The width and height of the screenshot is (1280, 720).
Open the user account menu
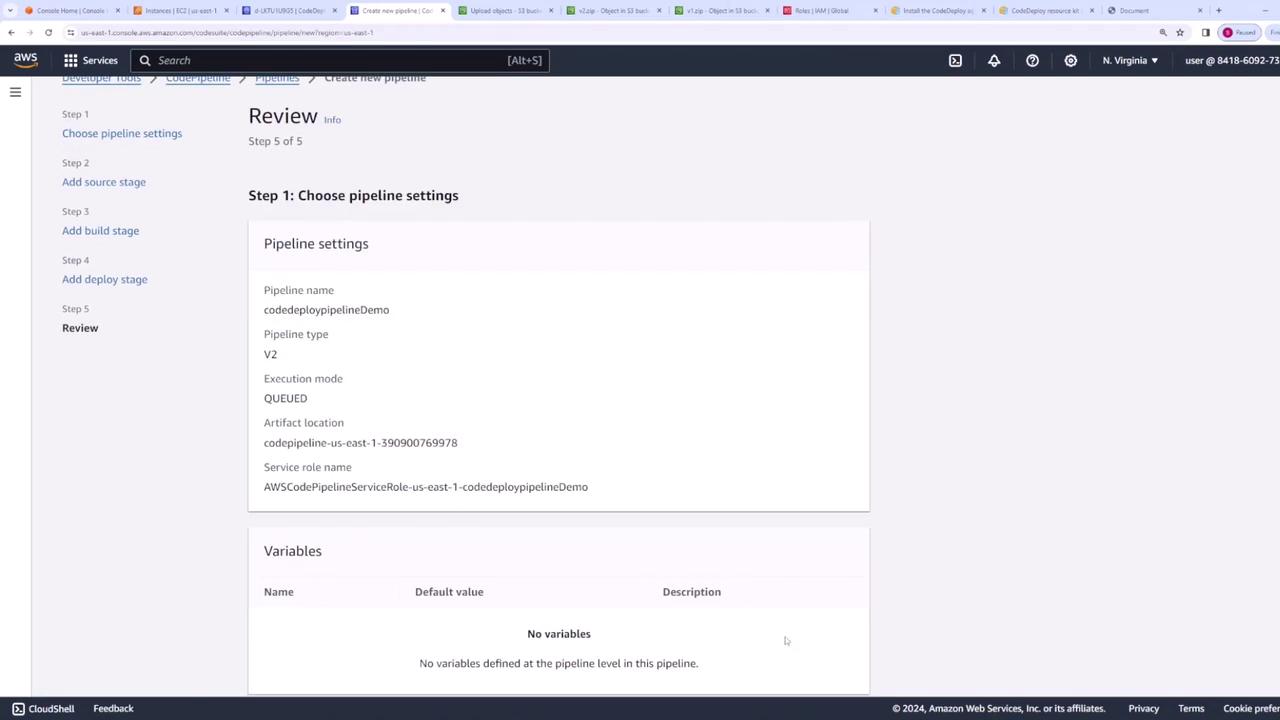coord(1232,60)
